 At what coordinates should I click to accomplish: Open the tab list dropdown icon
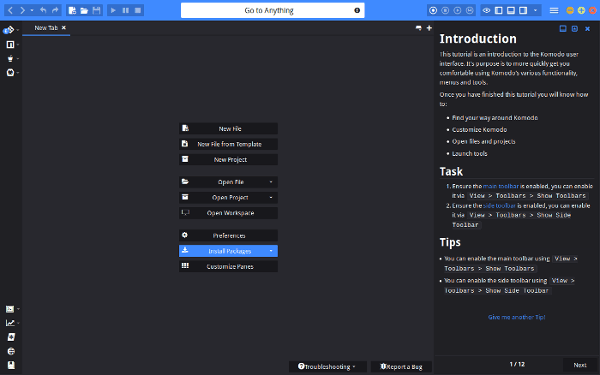419,28
